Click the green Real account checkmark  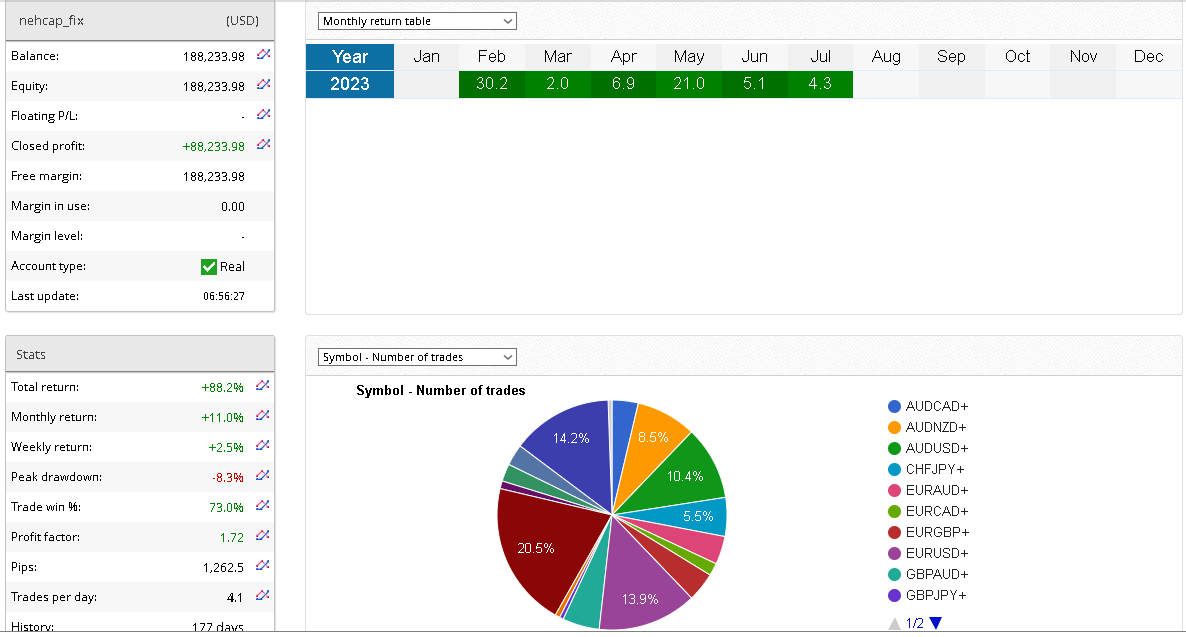point(209,266)
